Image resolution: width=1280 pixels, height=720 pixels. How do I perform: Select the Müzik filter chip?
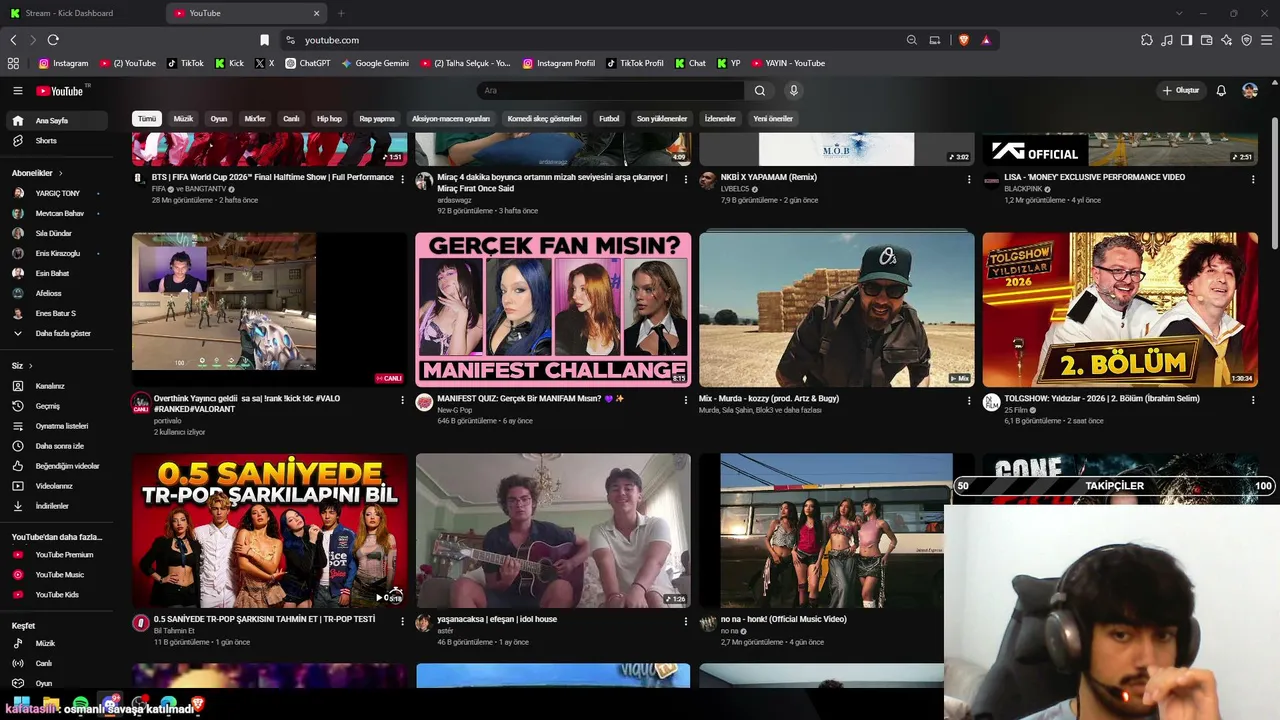[x=183, y=119]
